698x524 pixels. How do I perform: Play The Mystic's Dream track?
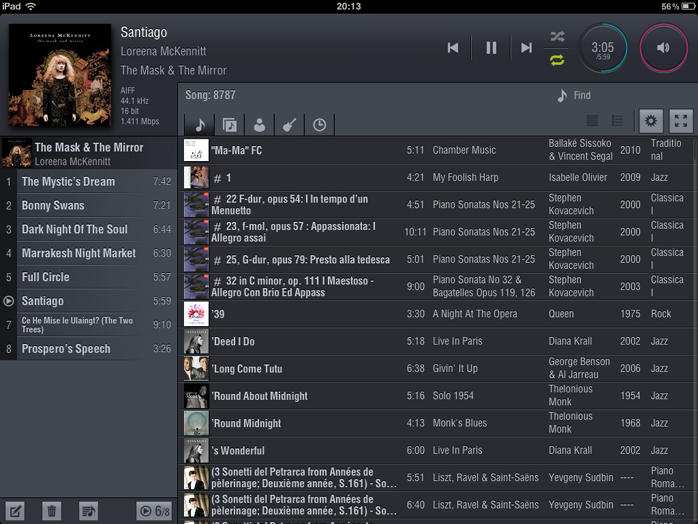pyautogui.click(x=89, y=181)
